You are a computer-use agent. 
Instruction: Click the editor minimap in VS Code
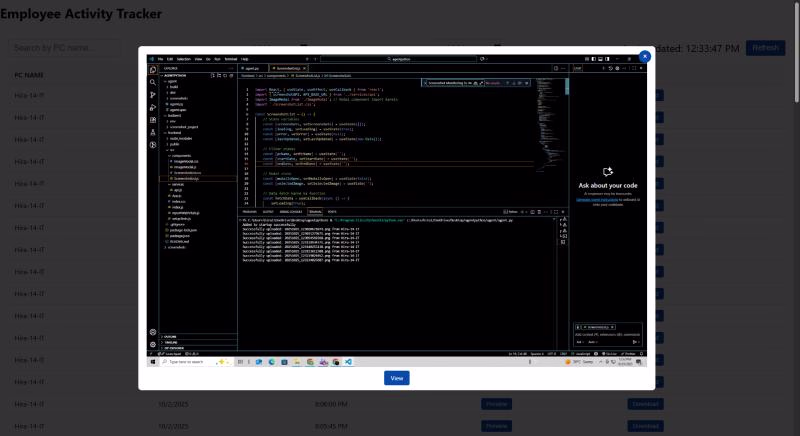tap(550, 125)
